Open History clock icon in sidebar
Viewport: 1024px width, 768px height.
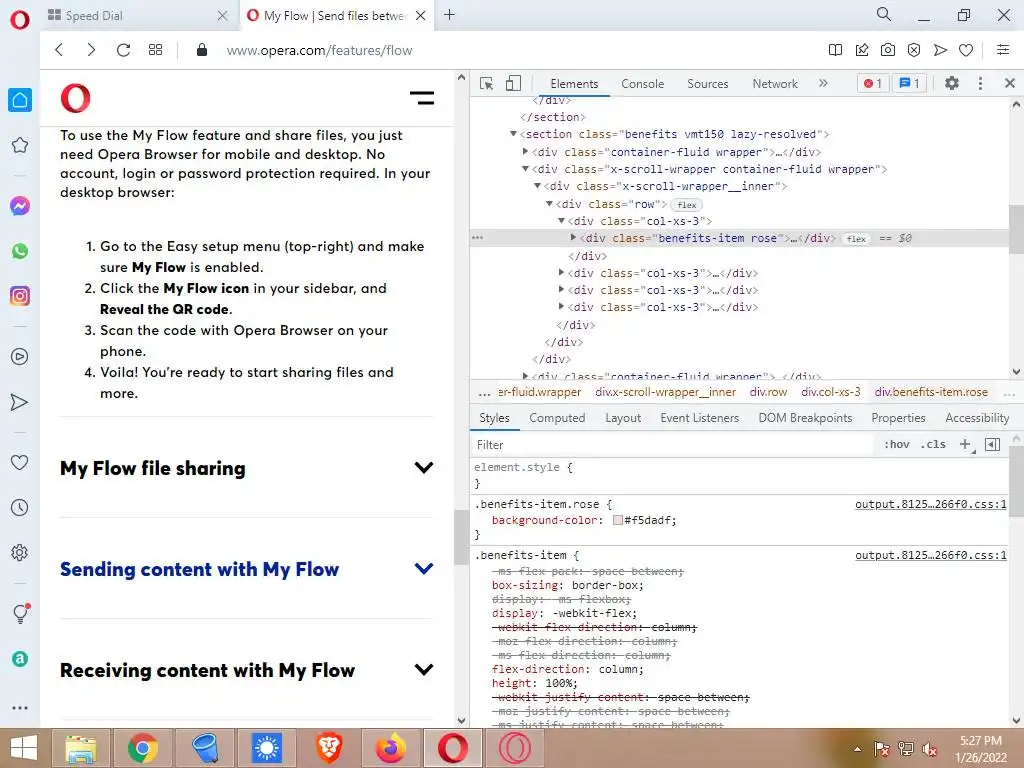point(20,507)
